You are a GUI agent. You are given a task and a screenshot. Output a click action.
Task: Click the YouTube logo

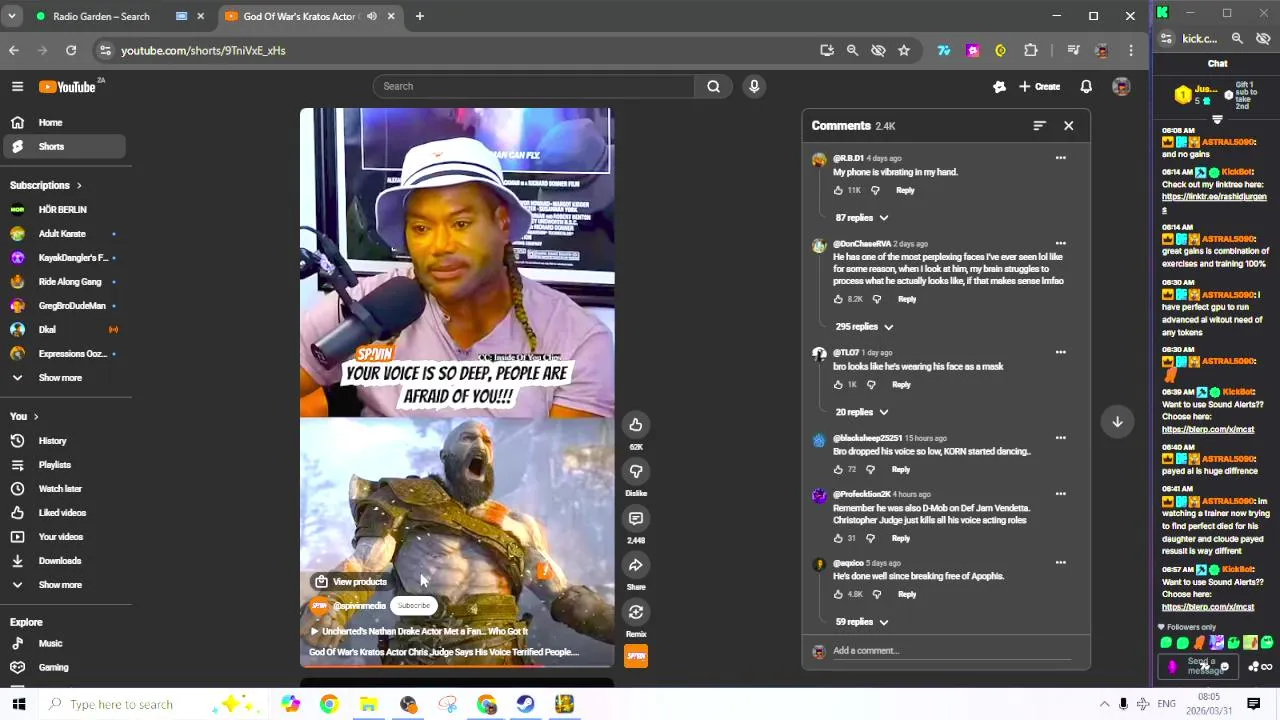(67, 87)
